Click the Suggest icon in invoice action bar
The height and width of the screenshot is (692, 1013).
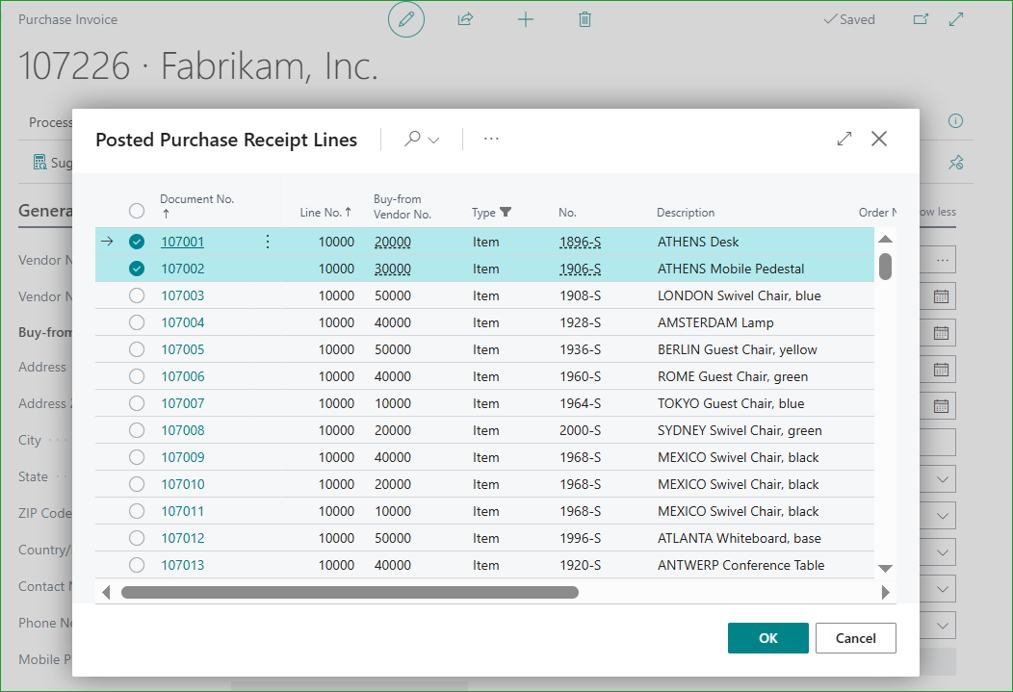(x=40, y=162)
